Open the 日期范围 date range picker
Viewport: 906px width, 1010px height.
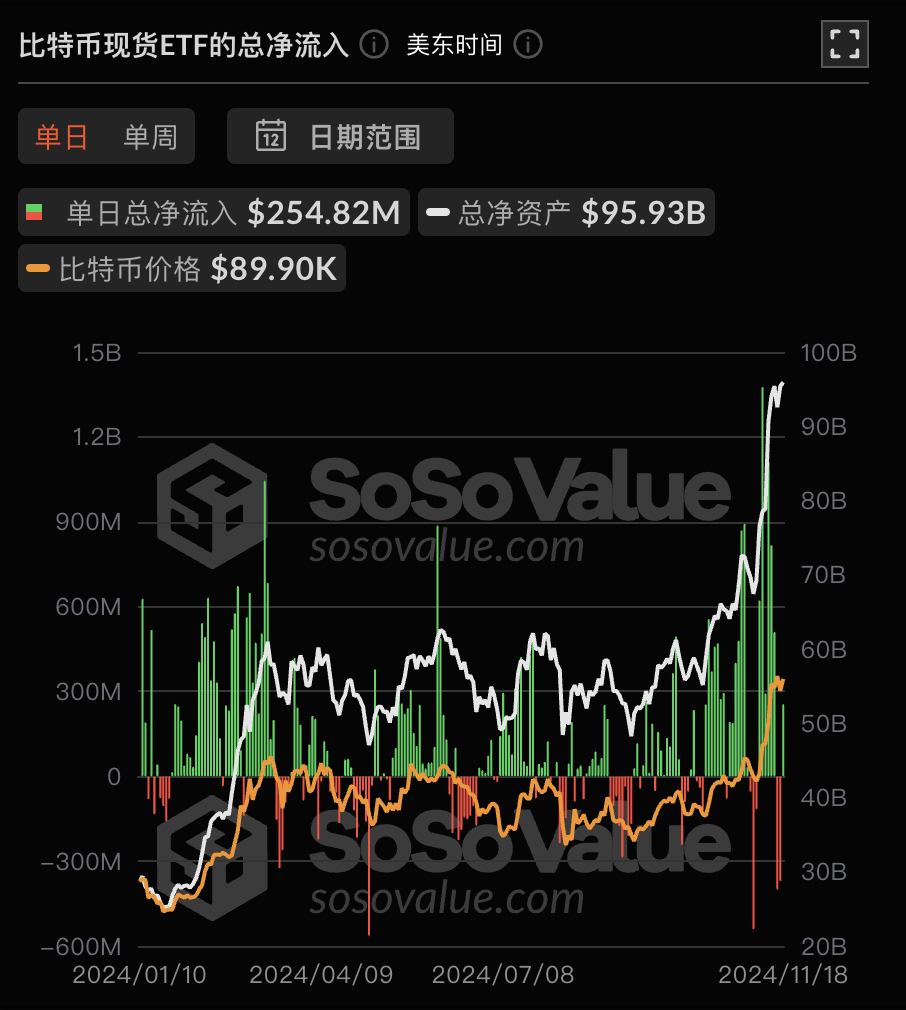340,136
